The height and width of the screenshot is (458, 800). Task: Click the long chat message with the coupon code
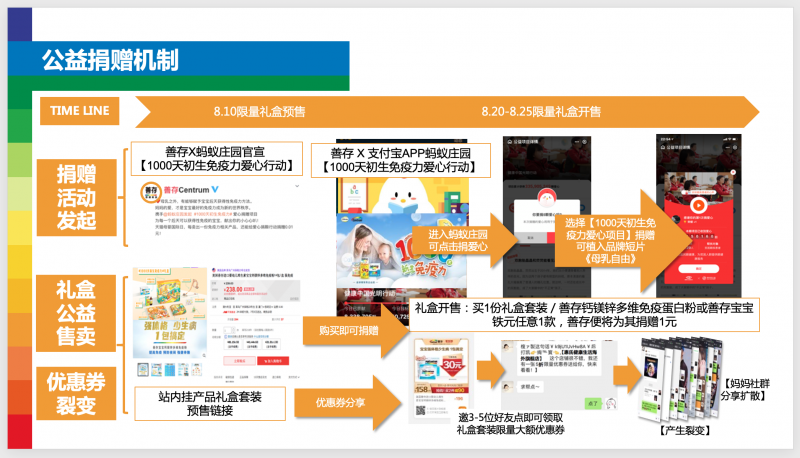click(558, 358)
